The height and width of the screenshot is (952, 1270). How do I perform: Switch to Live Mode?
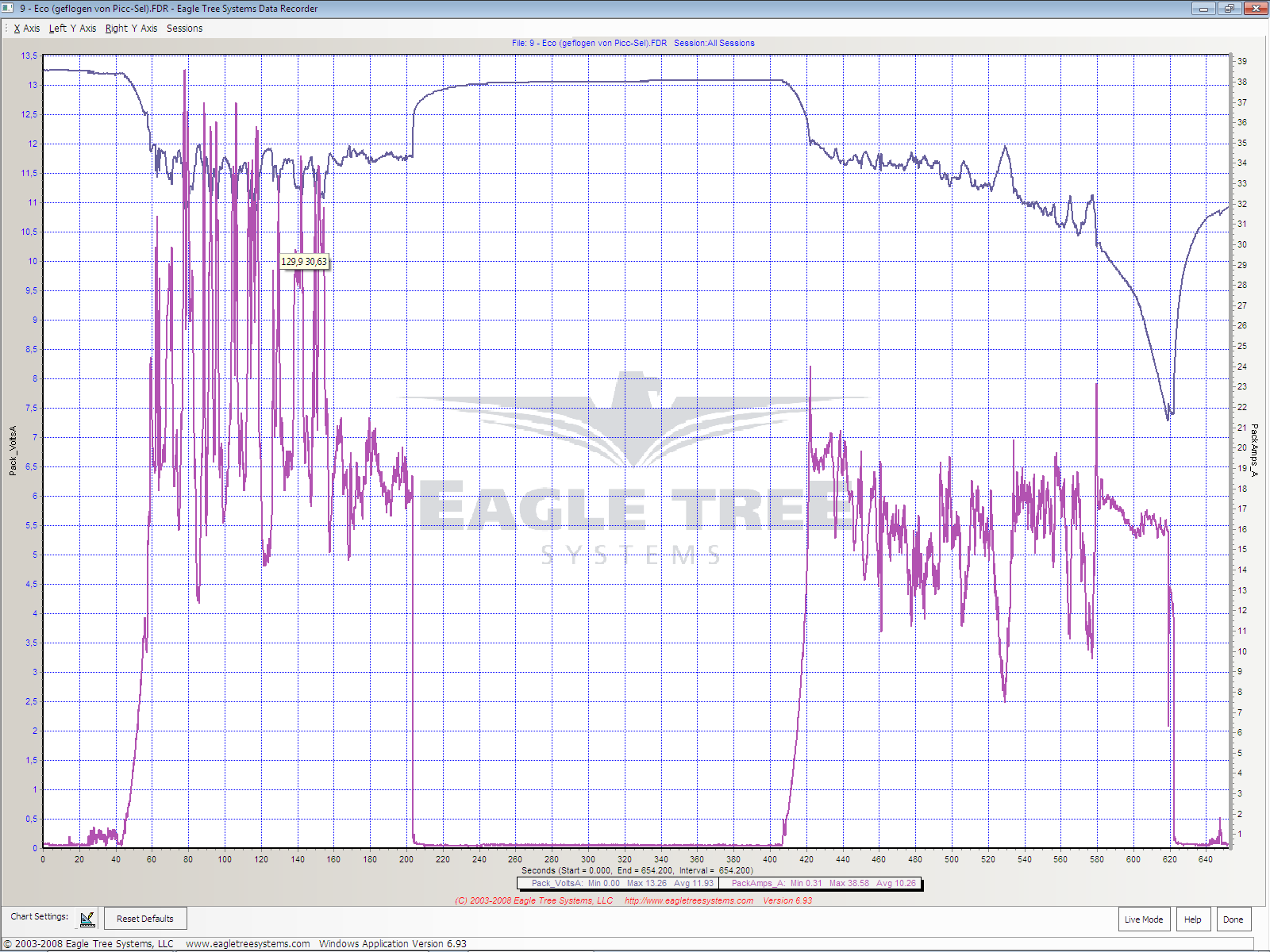point(1144,919)
